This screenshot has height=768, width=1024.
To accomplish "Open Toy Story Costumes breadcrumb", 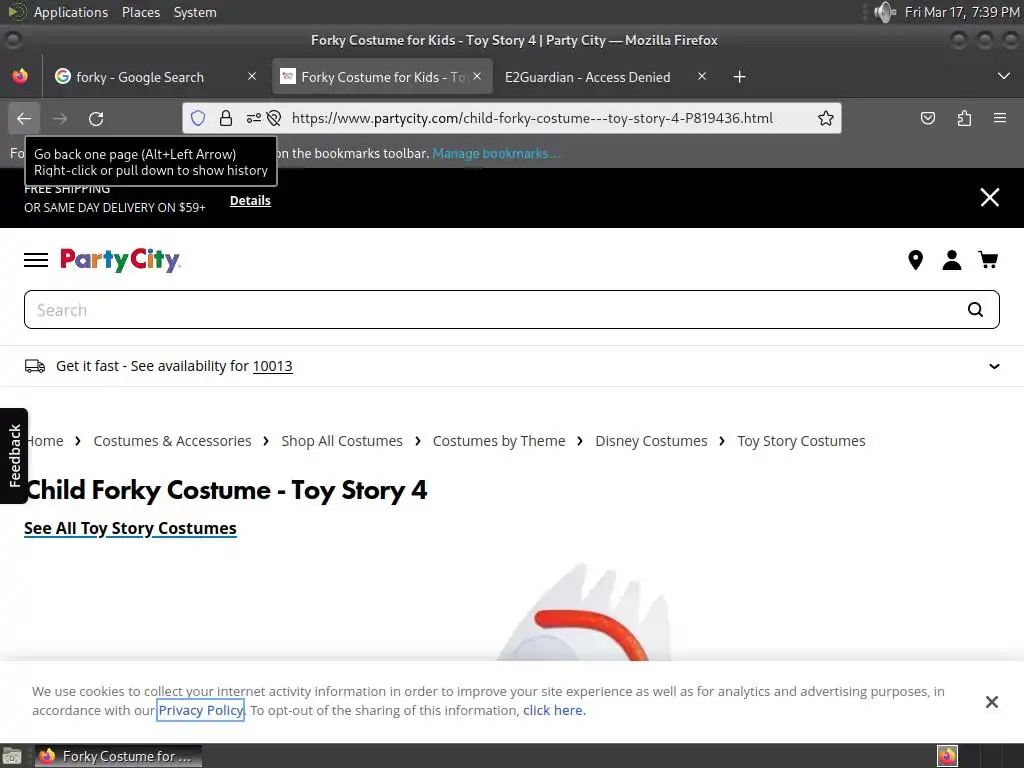I will pos(801,441).
